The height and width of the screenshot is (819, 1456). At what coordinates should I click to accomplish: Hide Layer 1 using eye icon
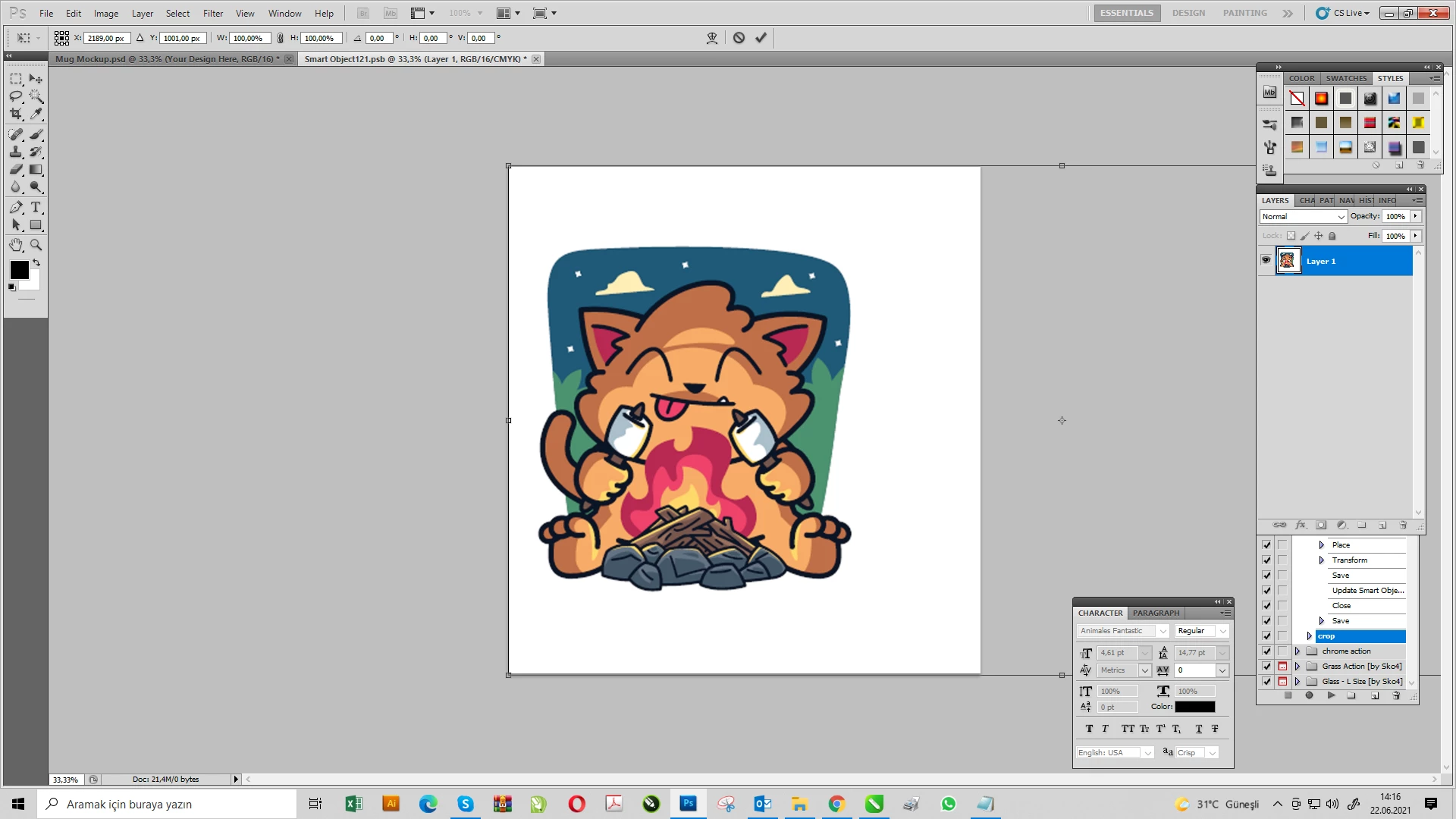(1266, 260)
